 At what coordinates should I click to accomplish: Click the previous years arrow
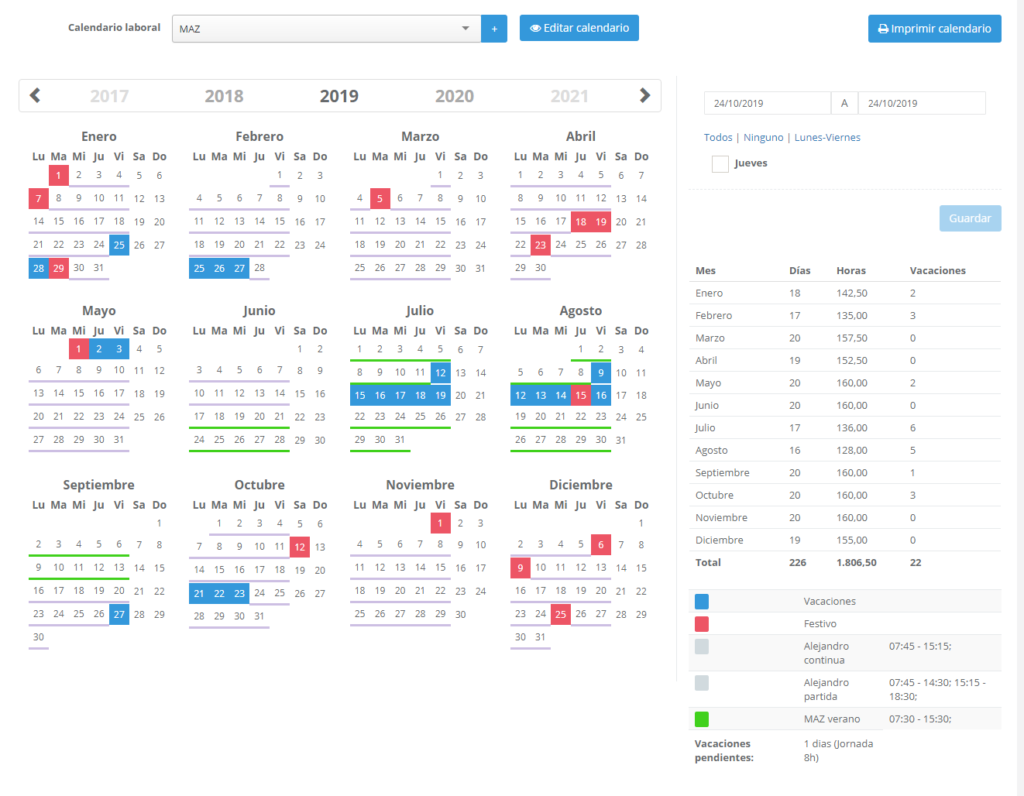tap(35, 96)
